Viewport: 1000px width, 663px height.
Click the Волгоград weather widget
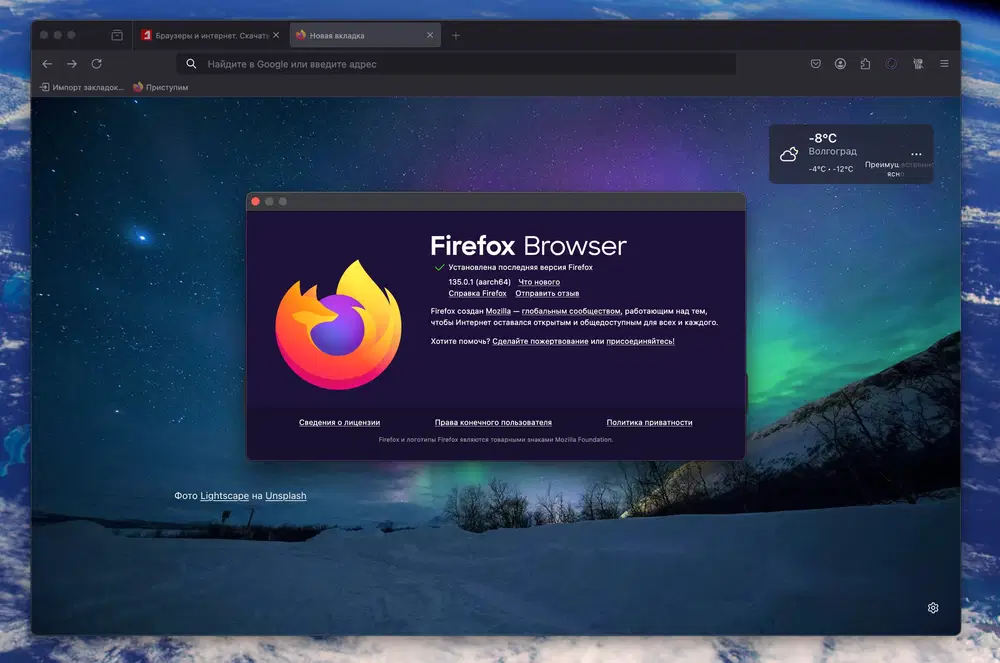pos(851,154)
